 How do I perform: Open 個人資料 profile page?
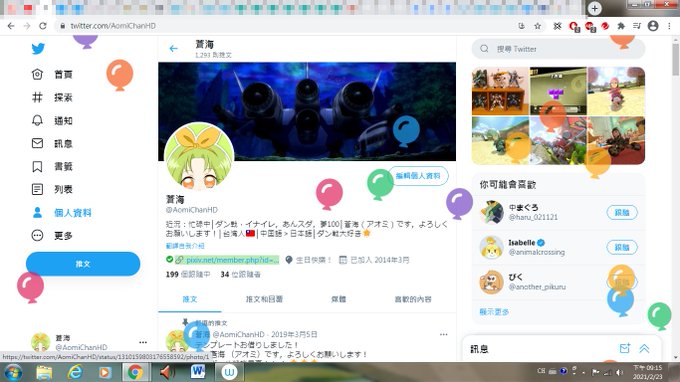click(62, 213)
